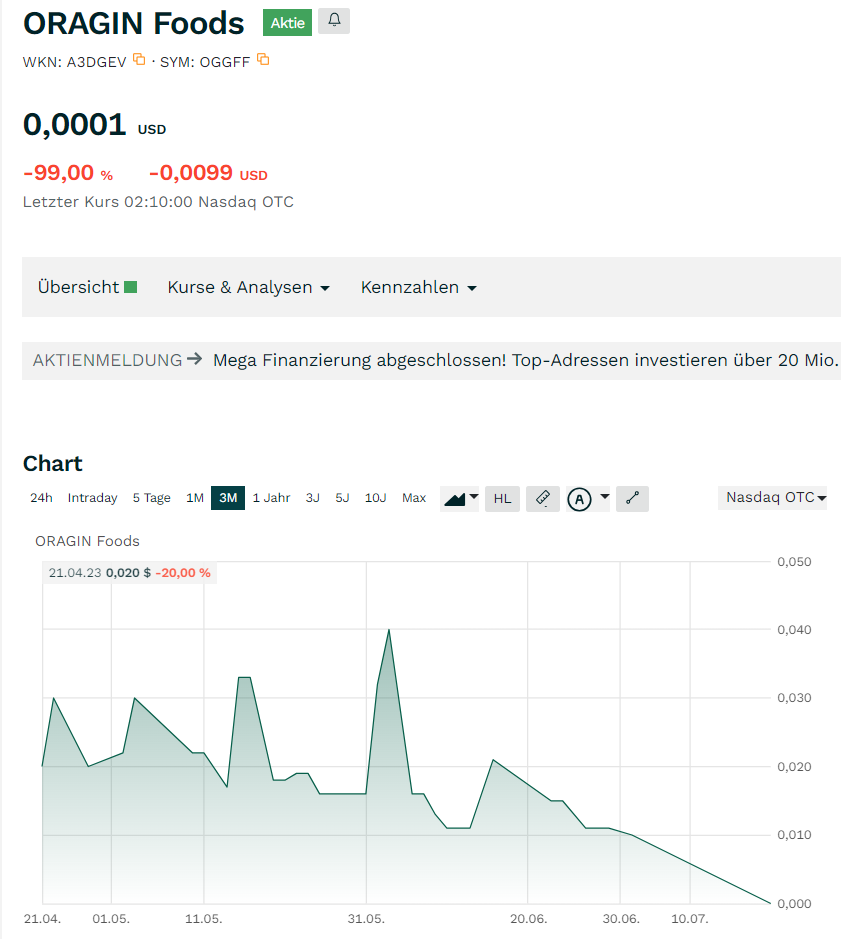Click the green square beside Übersicht

coord(130,287)
